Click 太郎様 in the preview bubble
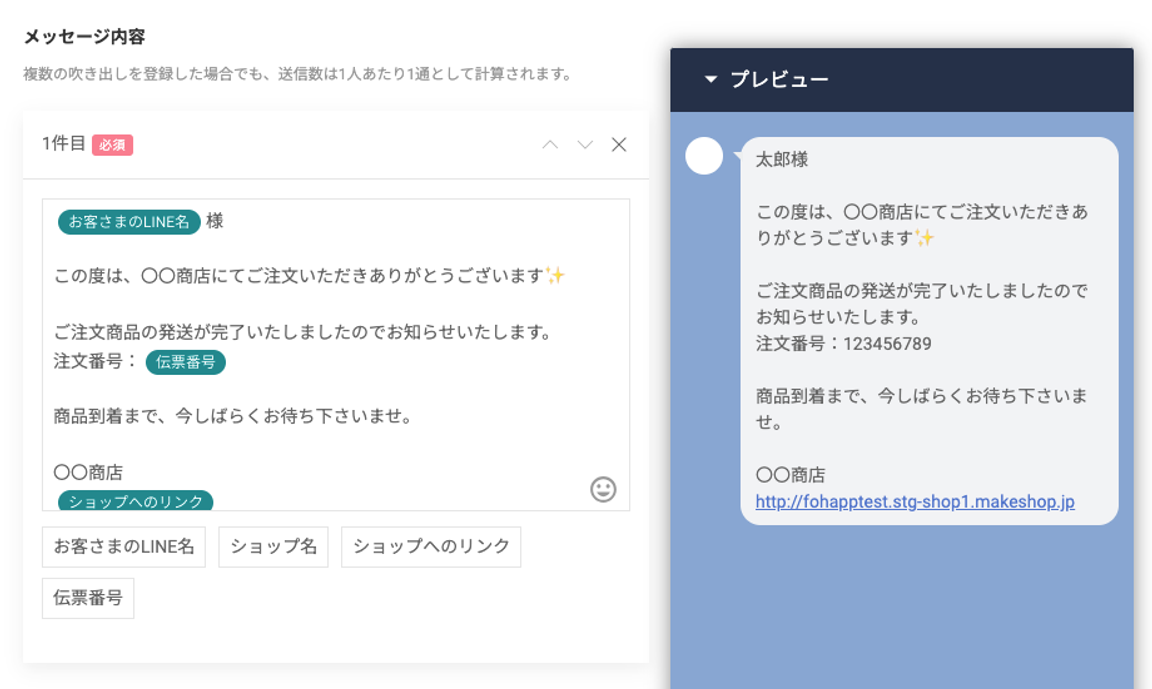This screenshot has height=689, width=1152. click(782, 159)
